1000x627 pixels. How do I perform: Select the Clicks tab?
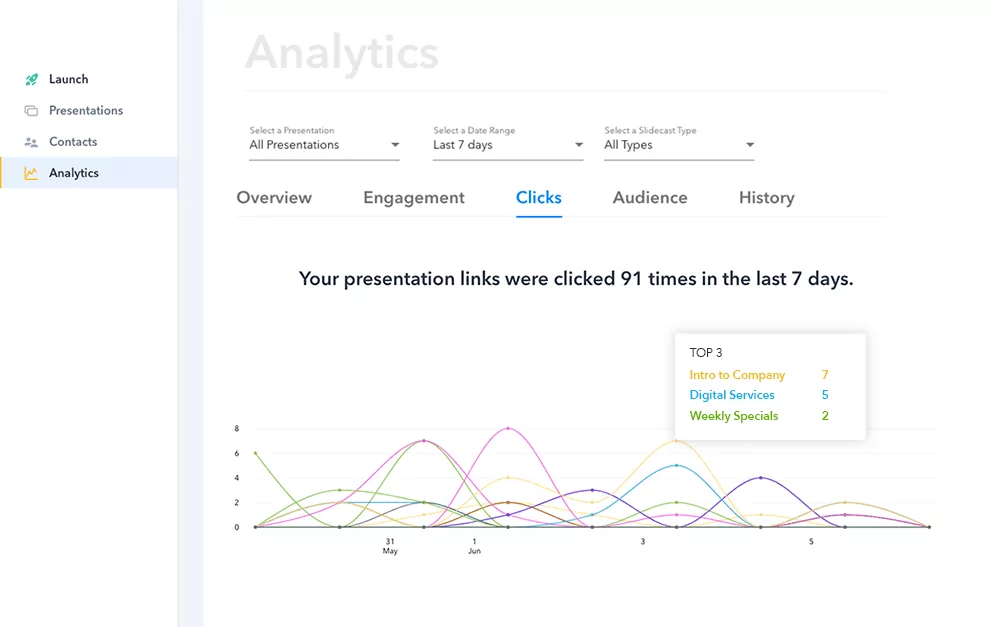539,198
